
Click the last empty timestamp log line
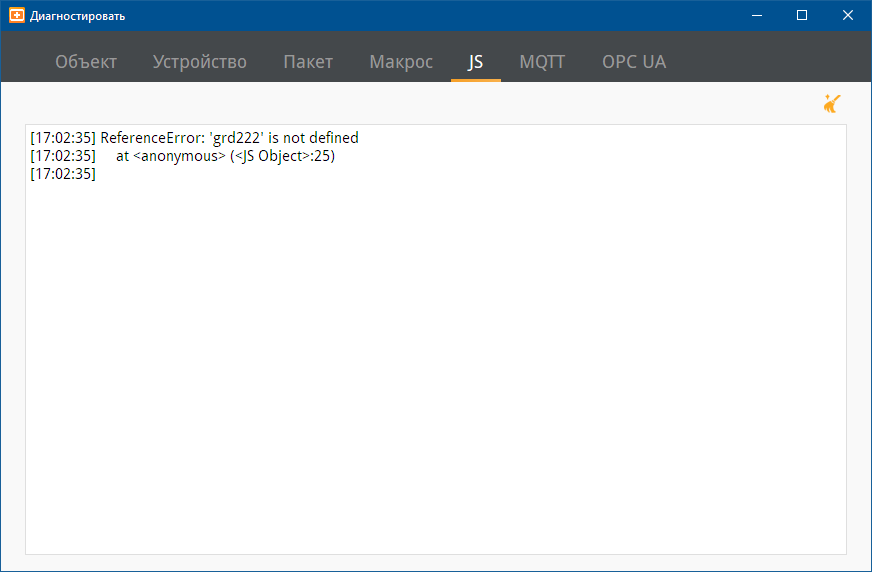[63, 175]
